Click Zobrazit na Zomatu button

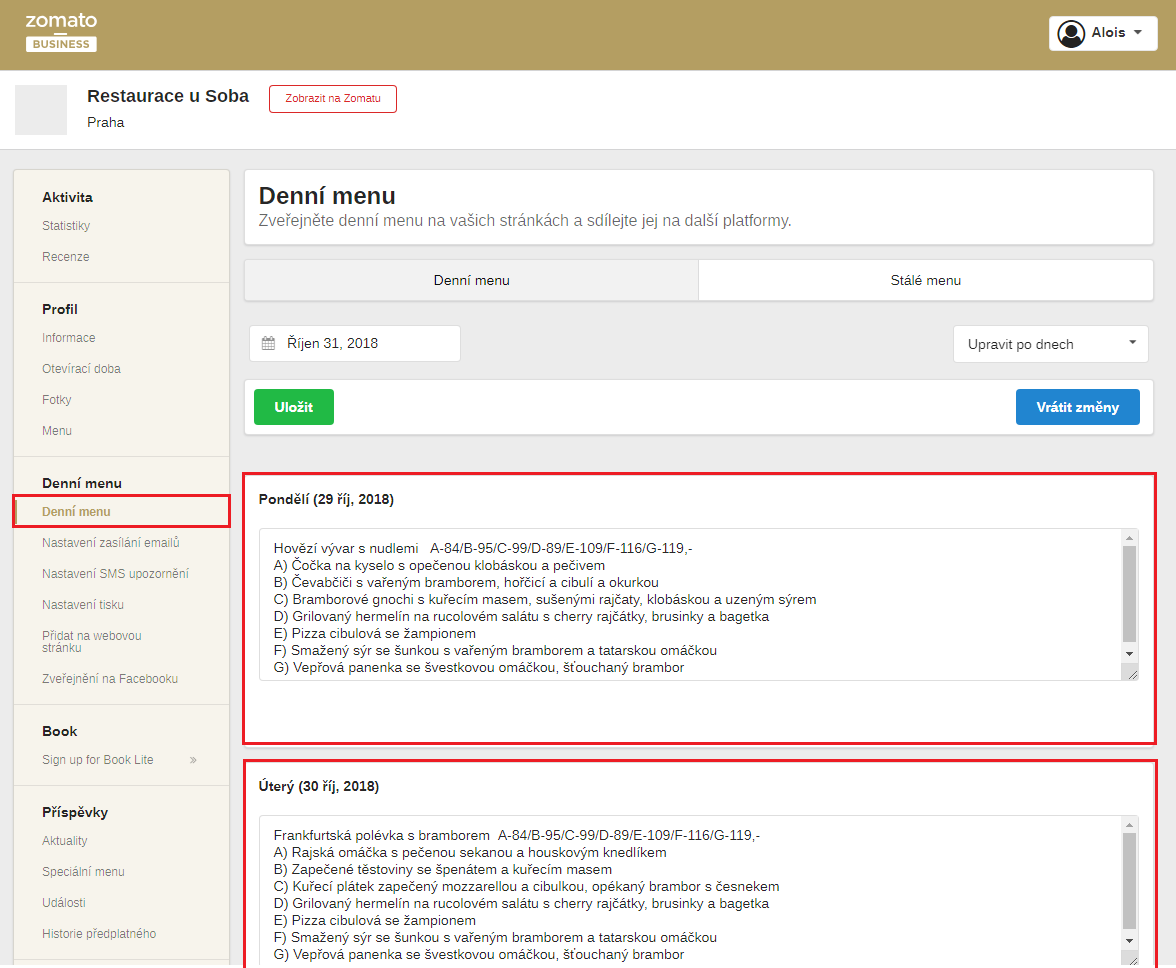332,99
